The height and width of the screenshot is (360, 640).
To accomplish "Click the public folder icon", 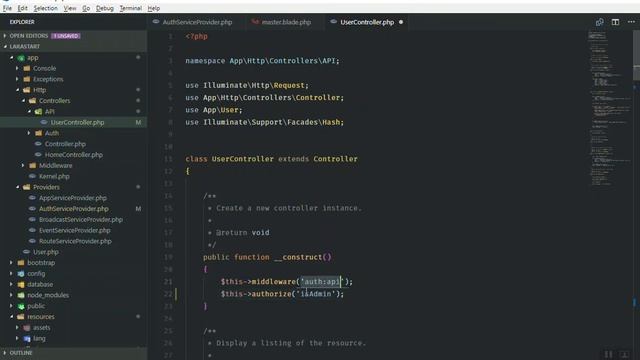I will point(21,306).
